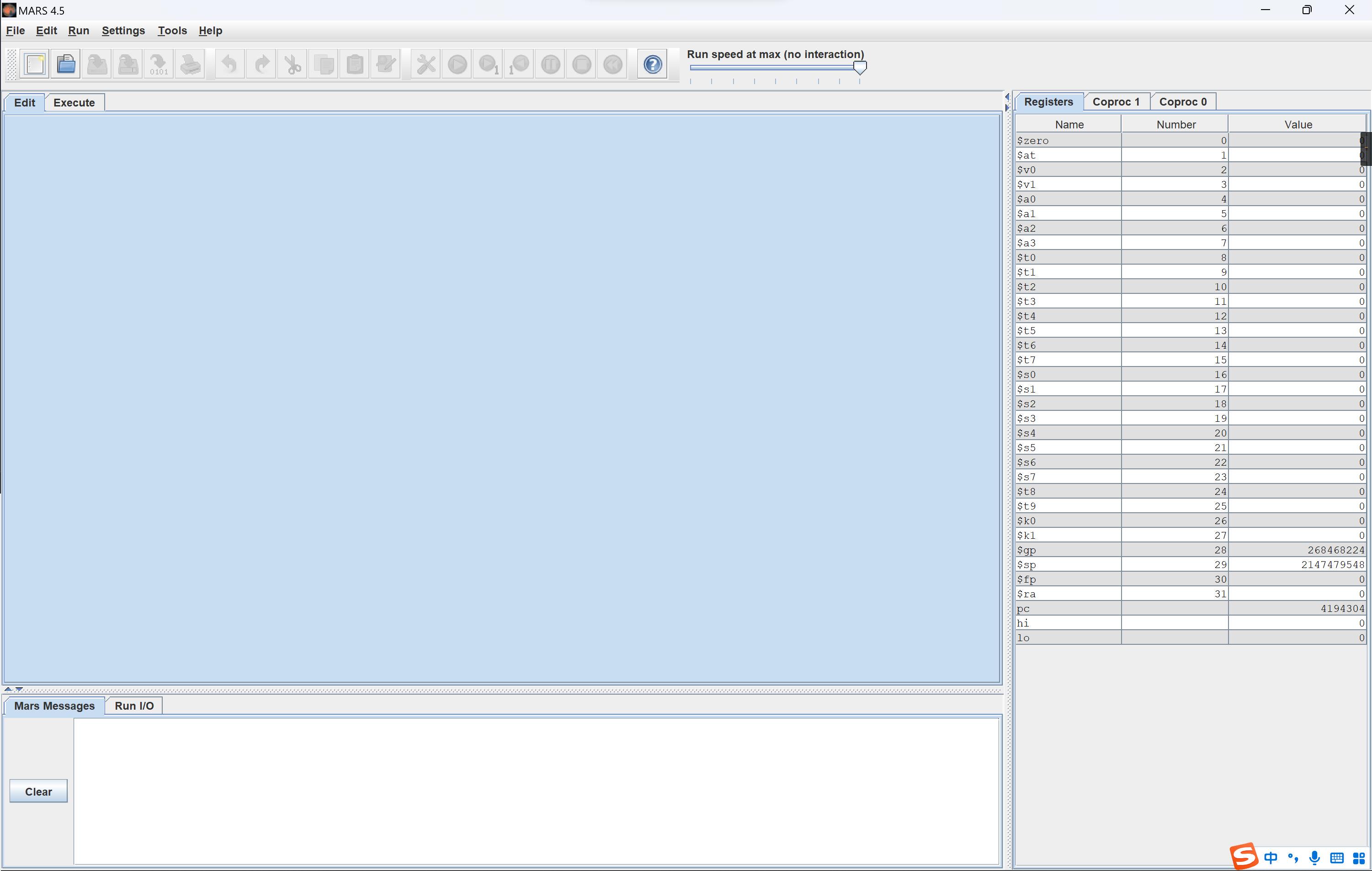Click the Step forward one instruction icon
The height and width of the screenshot is (871, 1372).
point(488,64)
